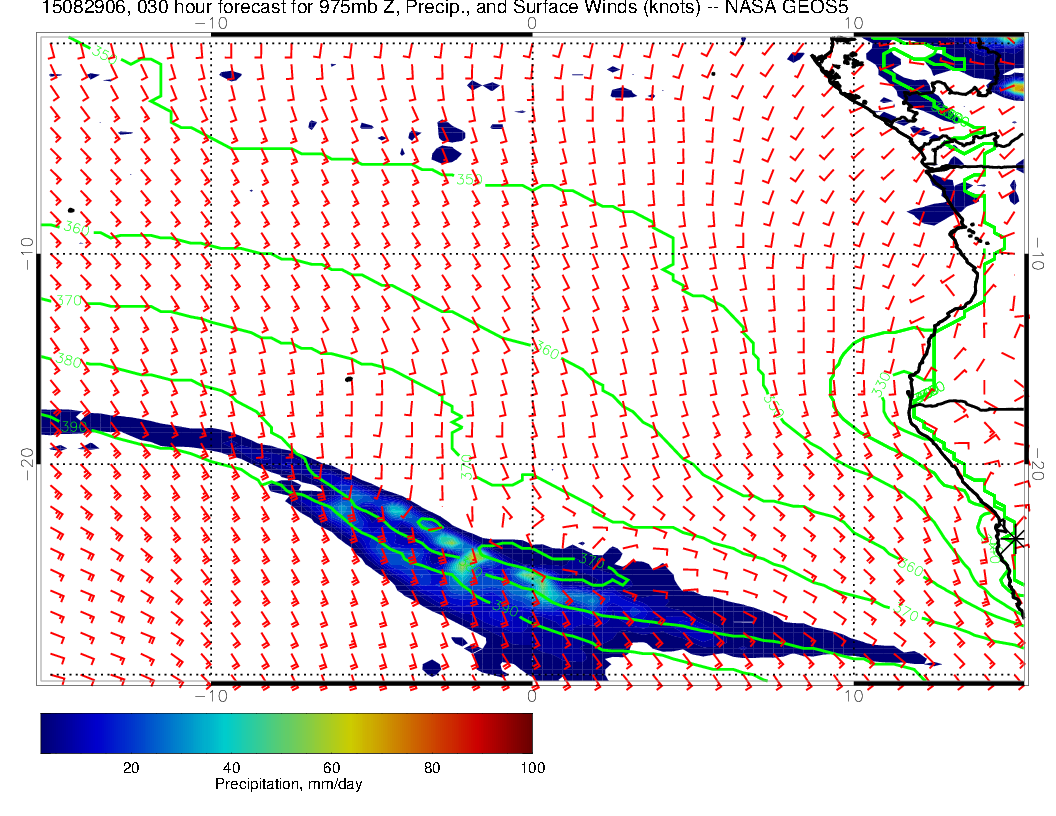Pick the dark red end of the colorbar
Viewport: 1056px width, 816px height.
[x=525, y=733]
